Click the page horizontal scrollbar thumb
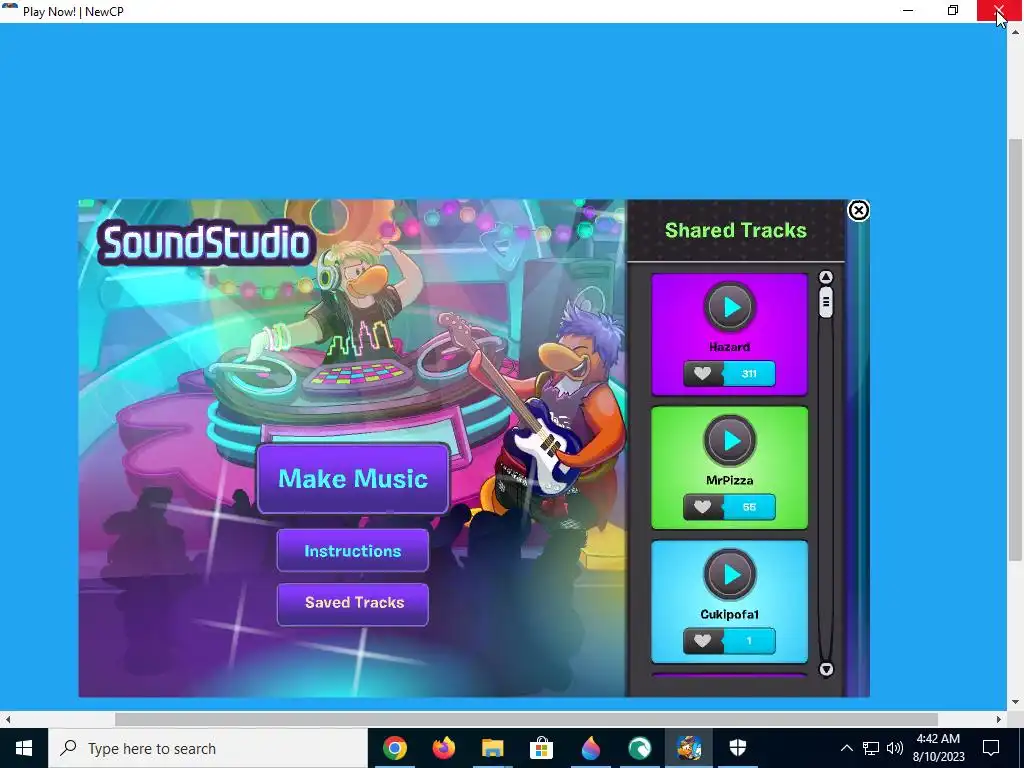Viewport: 1024px width, 768px height. [526, 719]
